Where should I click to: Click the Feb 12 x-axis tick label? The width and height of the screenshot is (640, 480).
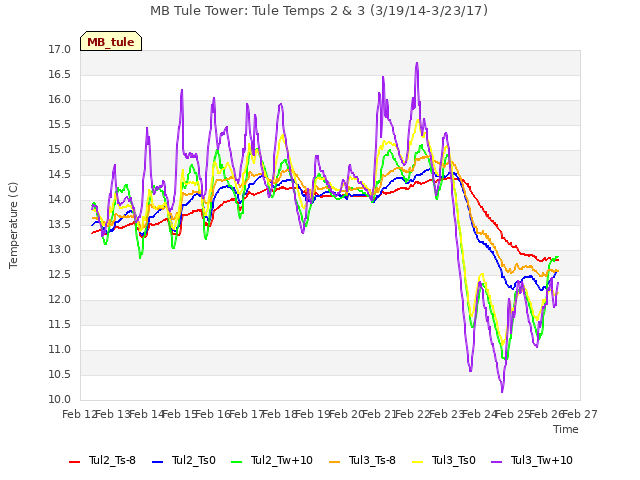point(80,415)
